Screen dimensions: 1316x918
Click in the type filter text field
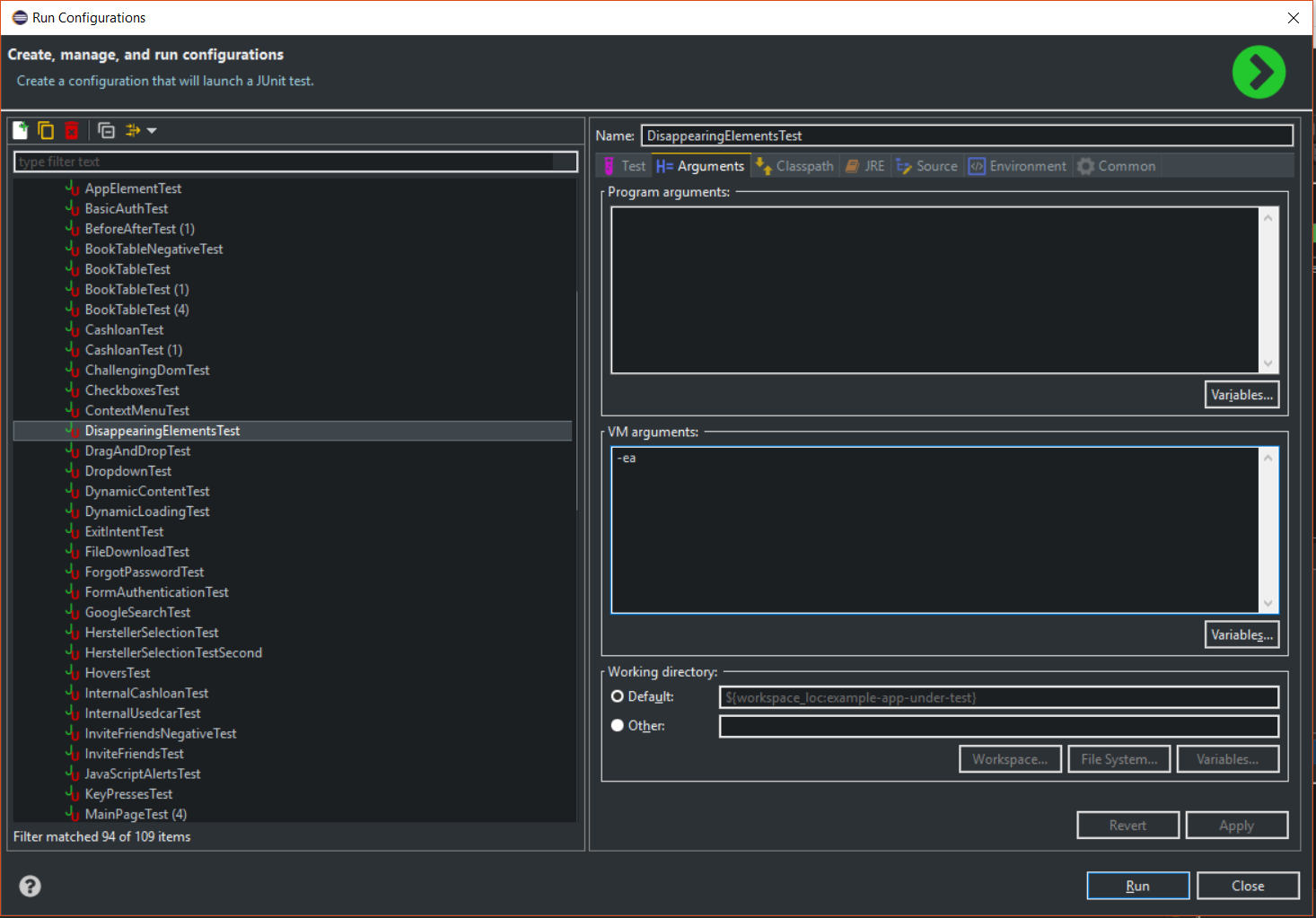pyautogui.click(x=294, y=162)
